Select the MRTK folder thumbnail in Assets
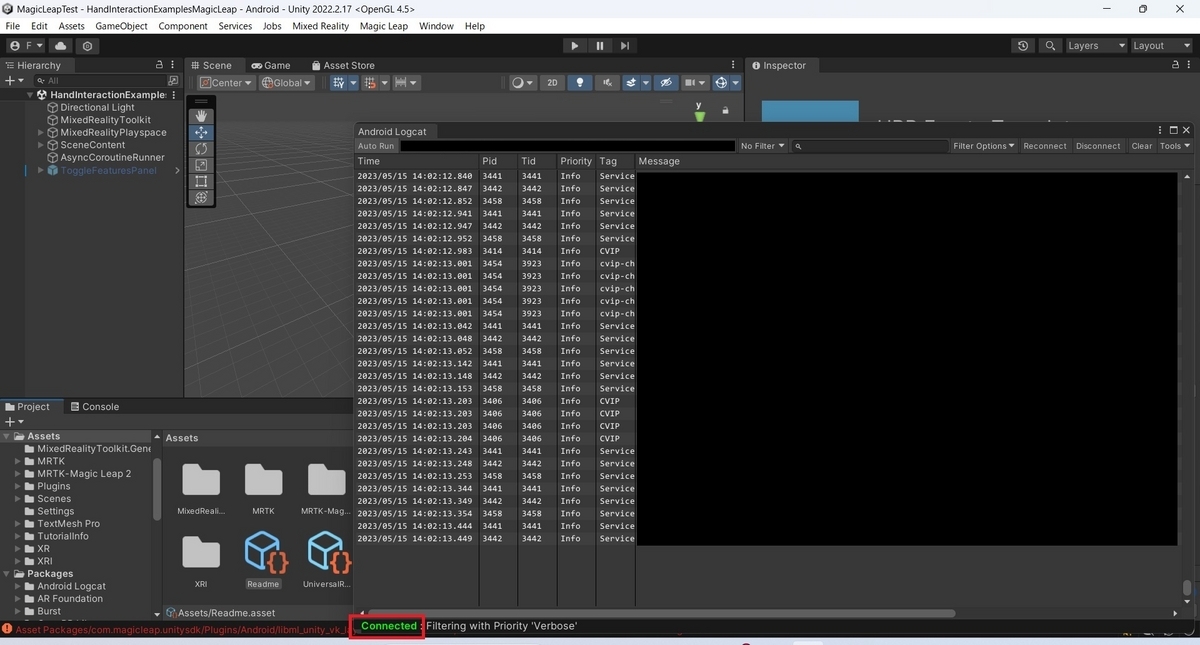This screenshot has height=645, width=1200. click(263, 488)
